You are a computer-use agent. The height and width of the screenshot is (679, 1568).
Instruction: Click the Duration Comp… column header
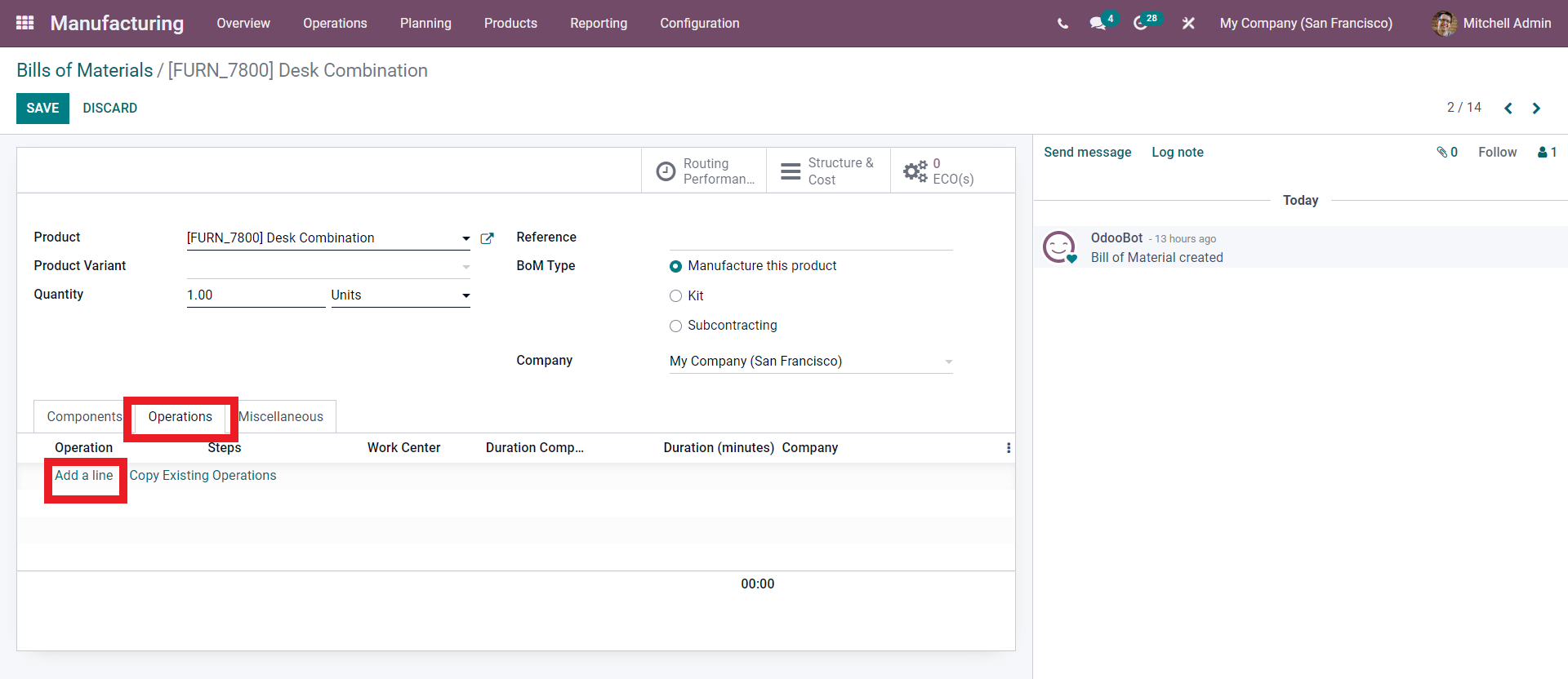(535, 448)
